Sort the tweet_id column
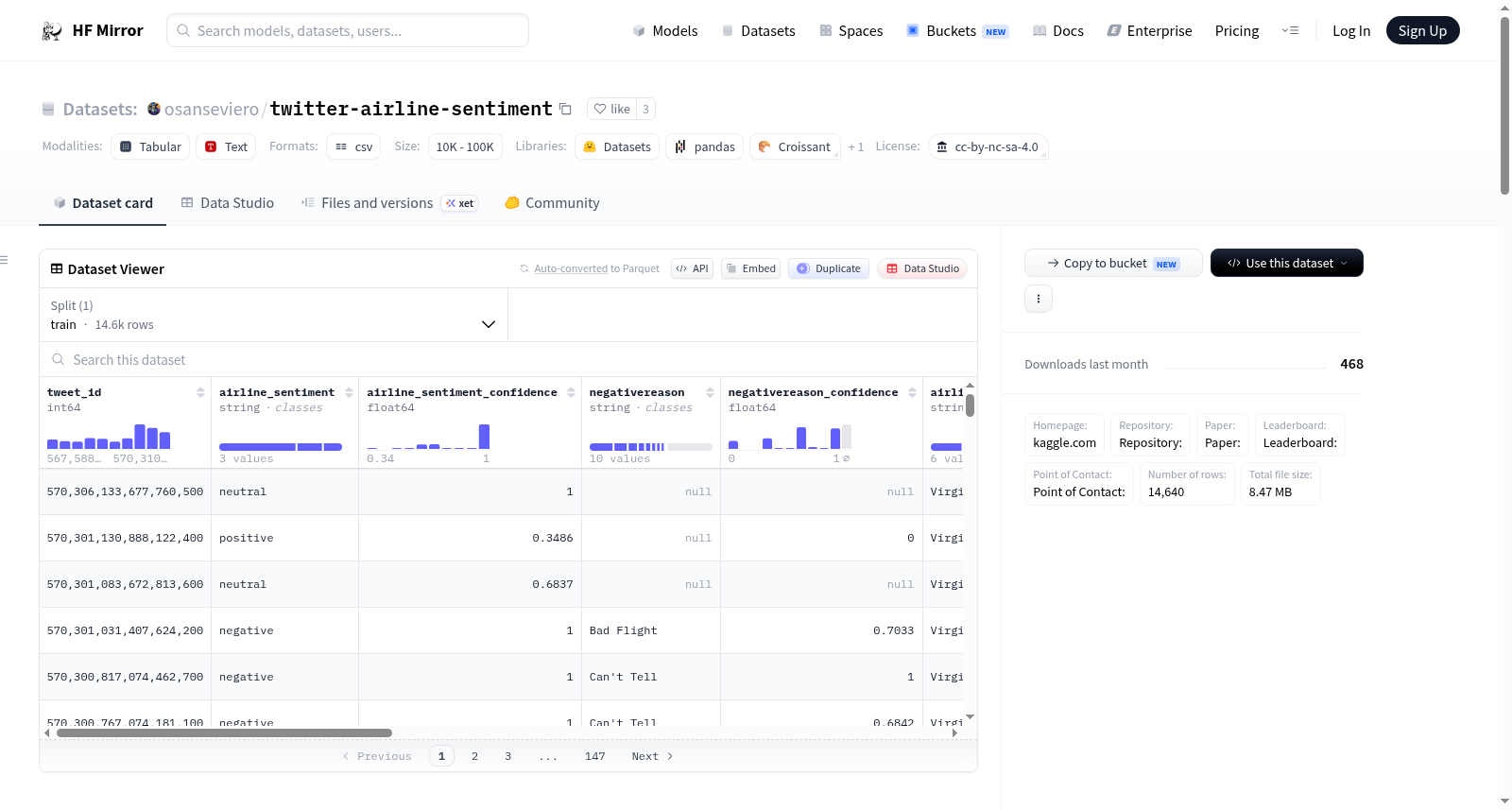Viewport: 1512px width, 810px height. click(x=200, y=392)
